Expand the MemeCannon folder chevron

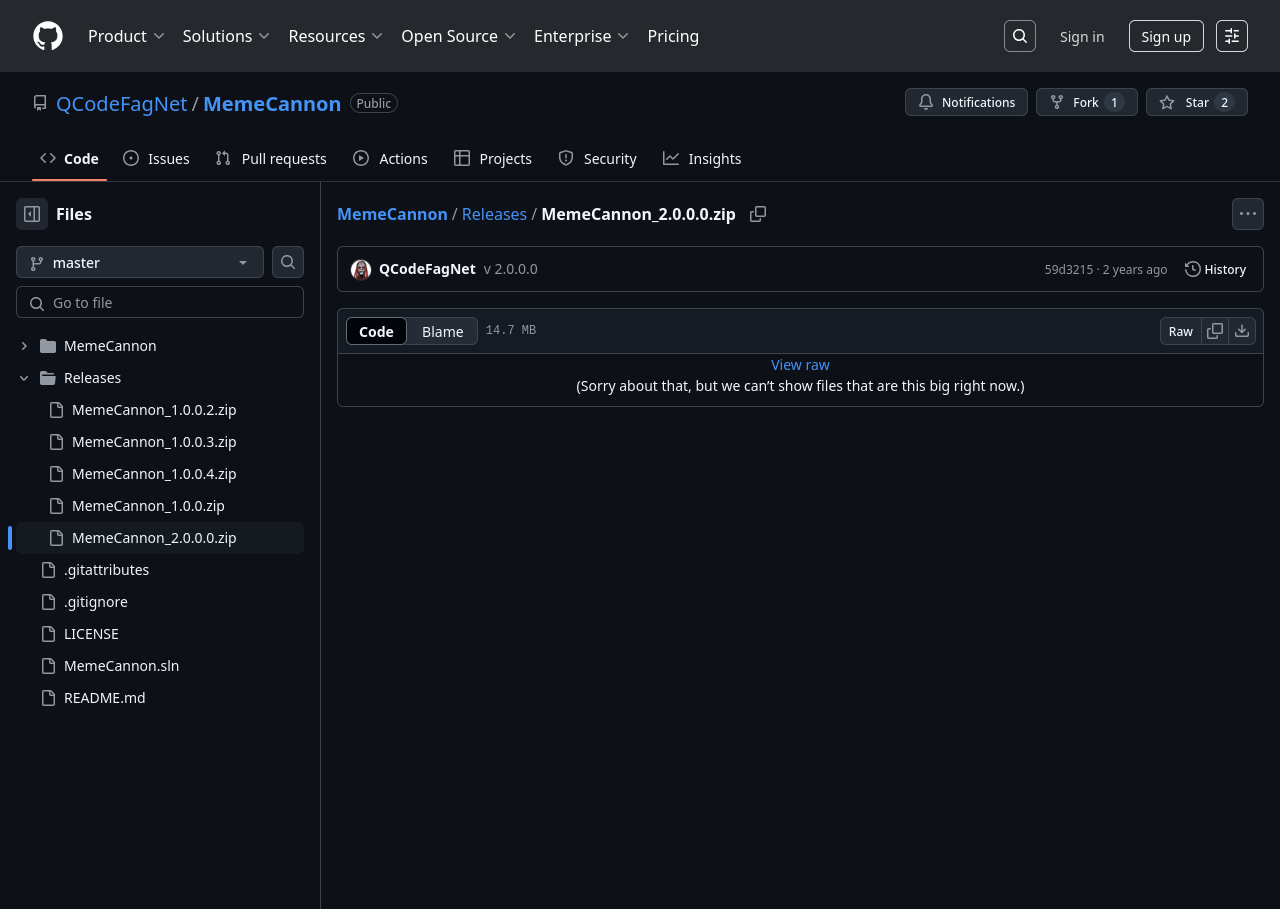[x=24, y=346]
